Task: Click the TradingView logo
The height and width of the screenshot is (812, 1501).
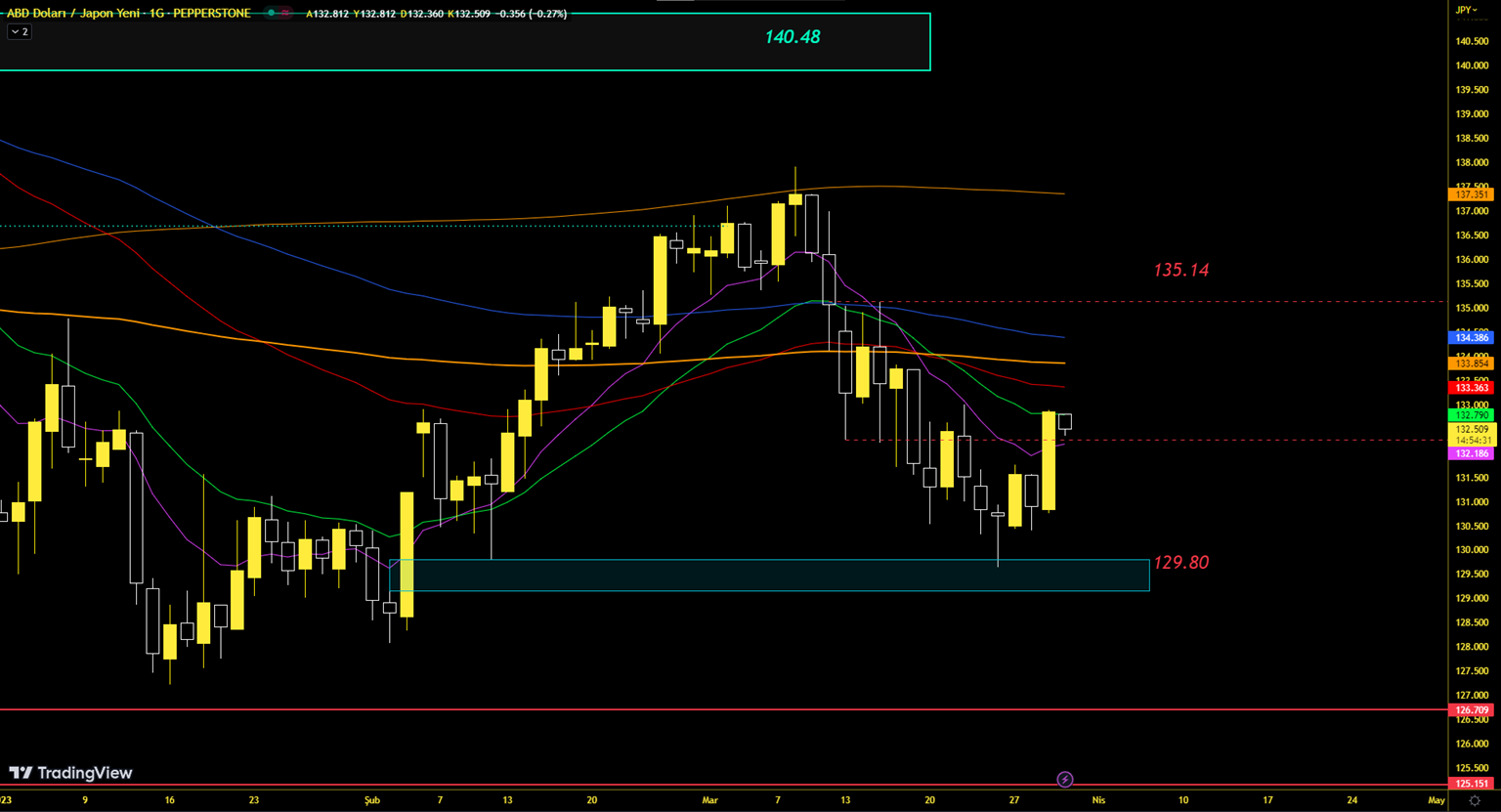Action: click(70, 773)
